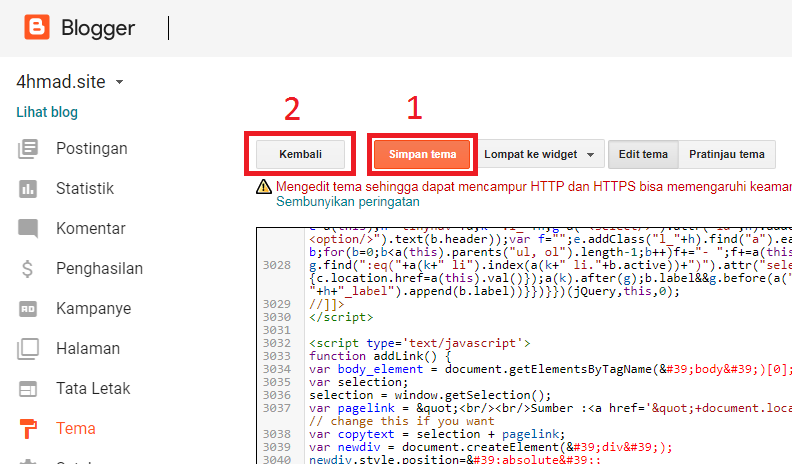Open the Statistik bar chart icon

(x=28, y=189)
